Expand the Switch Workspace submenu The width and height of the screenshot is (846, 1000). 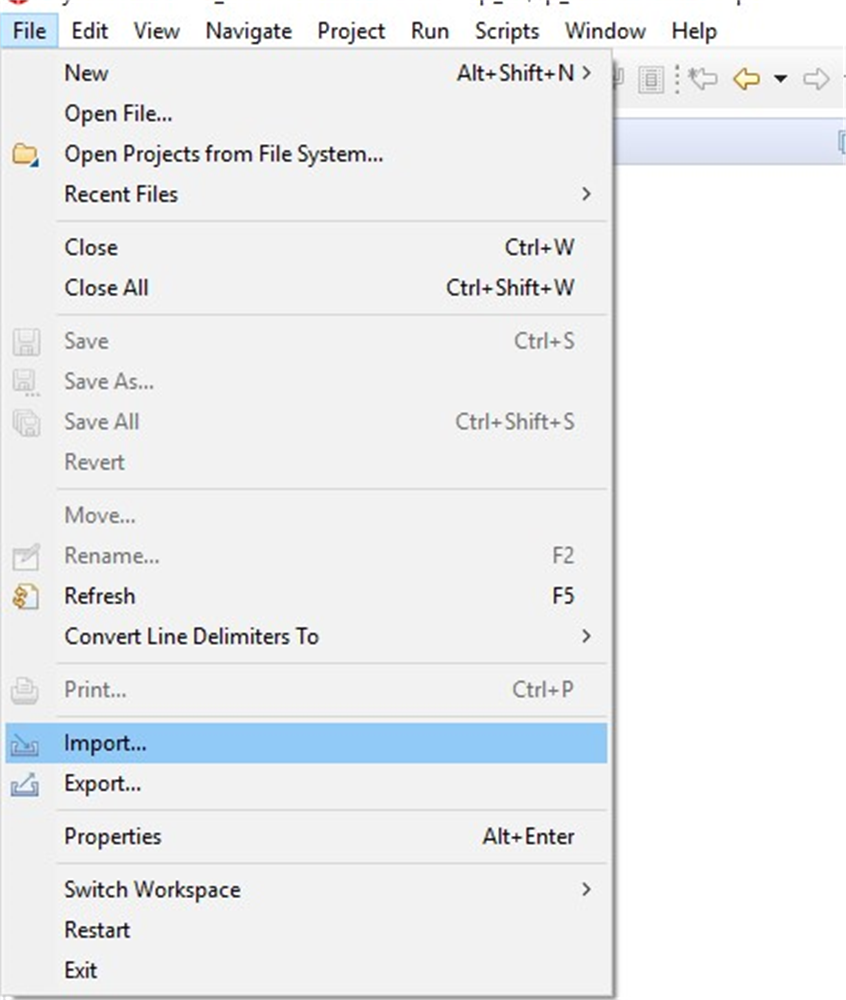(587, 889)
